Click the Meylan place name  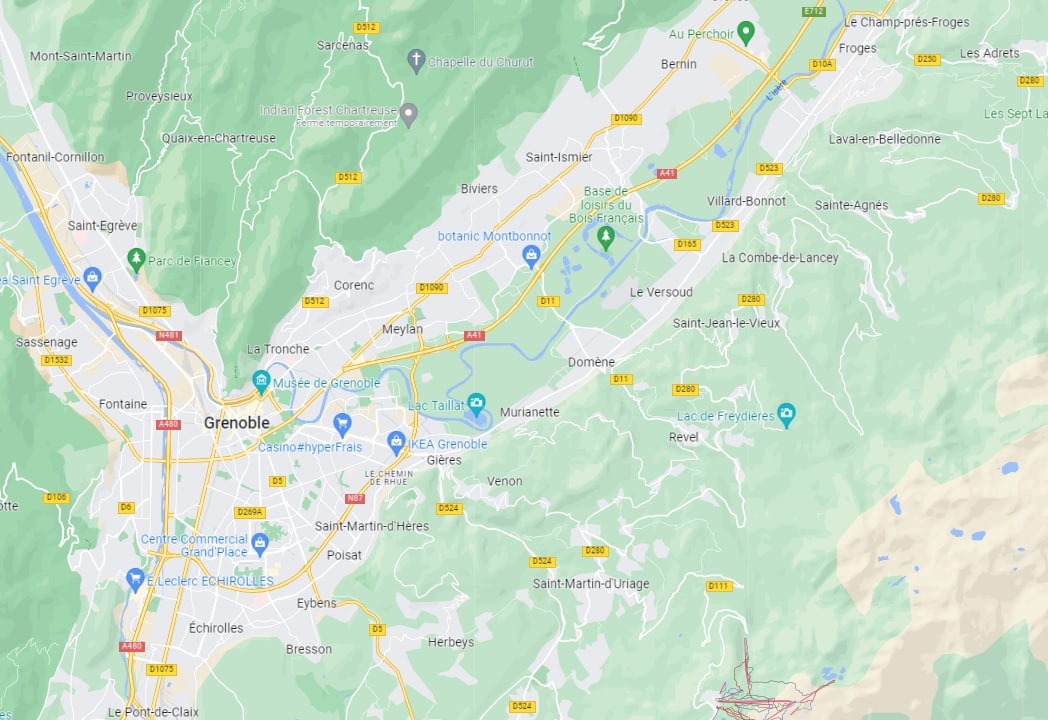pos(402,329)
